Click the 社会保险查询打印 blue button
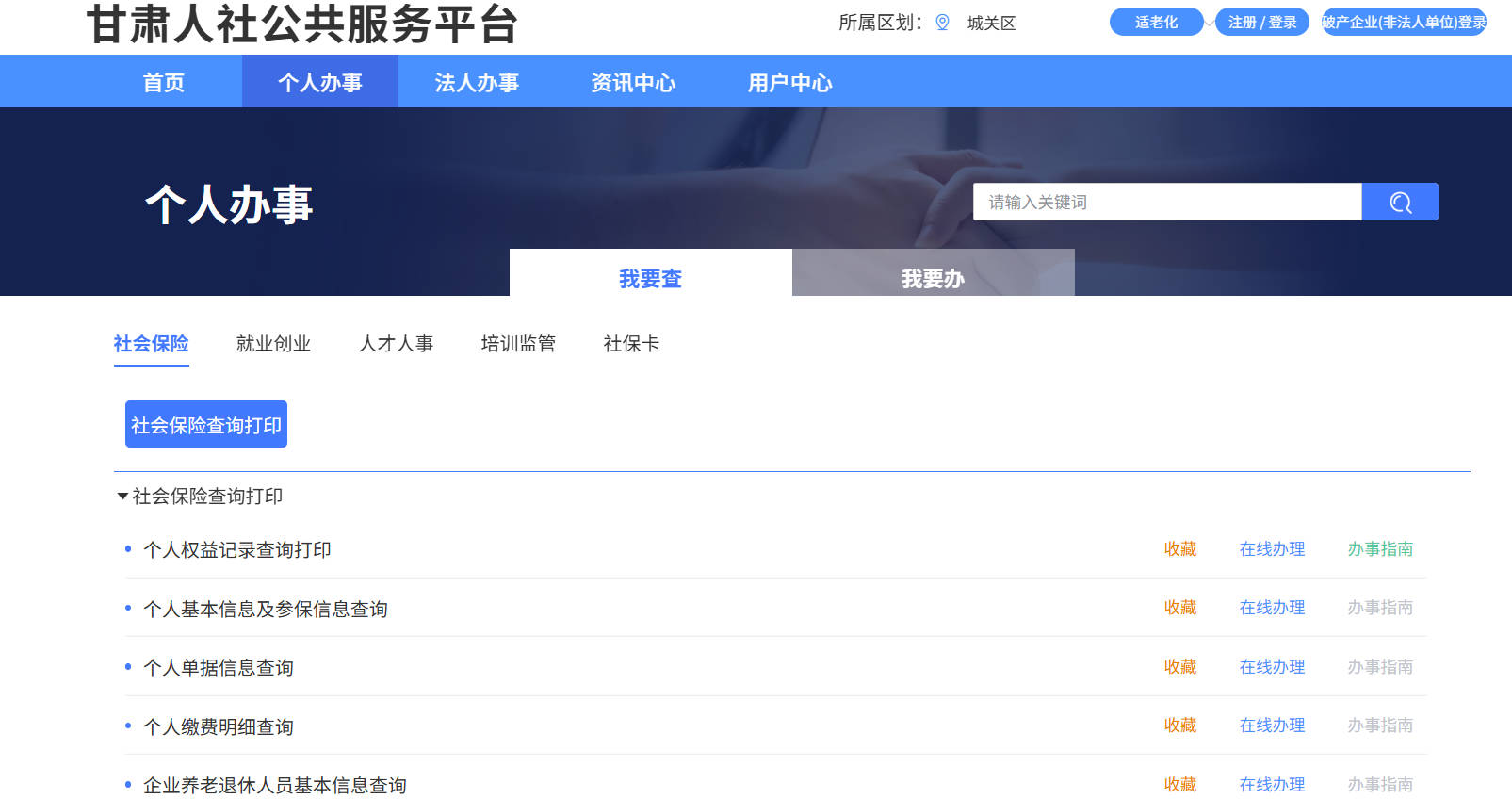Viewport: 1512px width, 799px height. click(206, 424)
